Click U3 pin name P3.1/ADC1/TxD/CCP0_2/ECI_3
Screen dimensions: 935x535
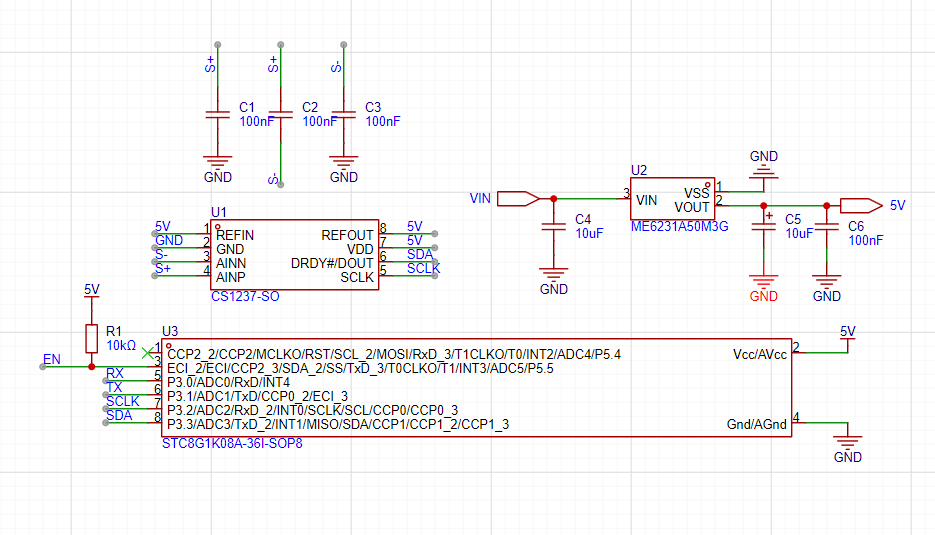coord(258,397)
